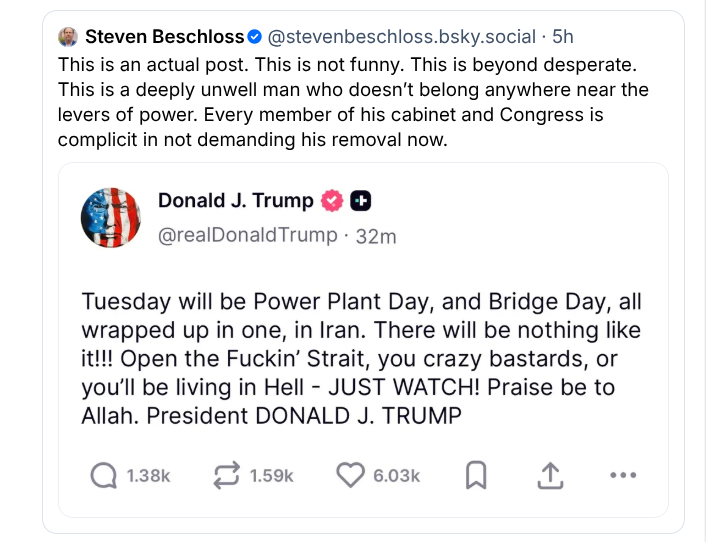
Task: Click the 5h timestamp
Action: pyautogui.click(x=563, y=37)
